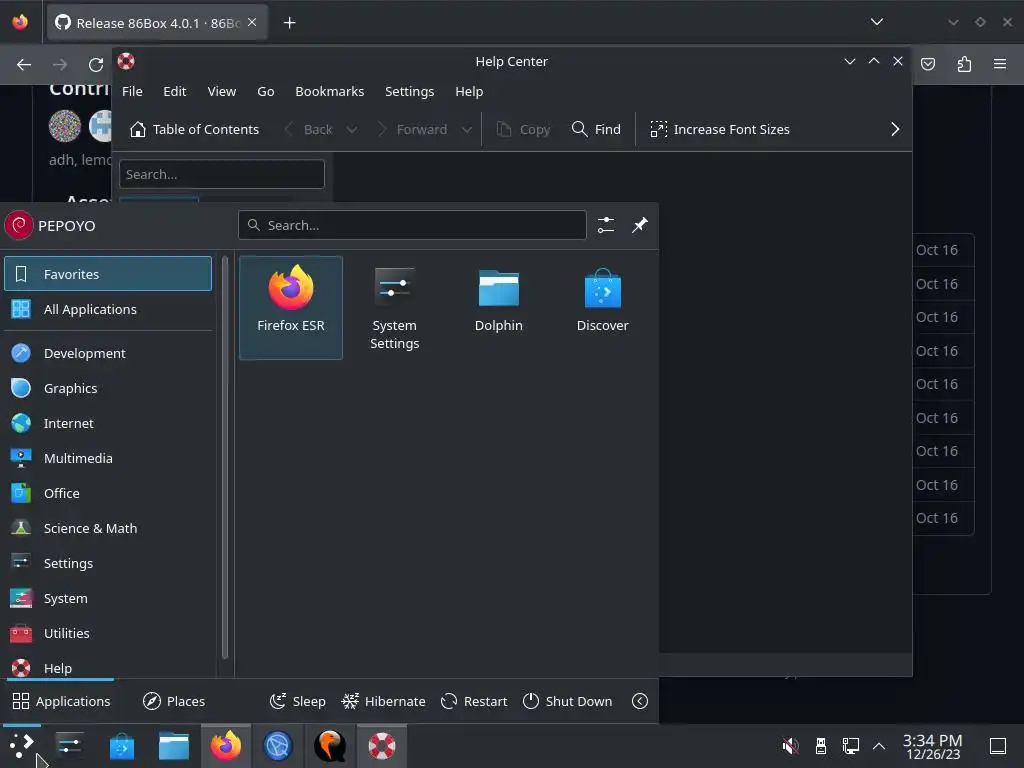Open the Office category

(108, 493)
